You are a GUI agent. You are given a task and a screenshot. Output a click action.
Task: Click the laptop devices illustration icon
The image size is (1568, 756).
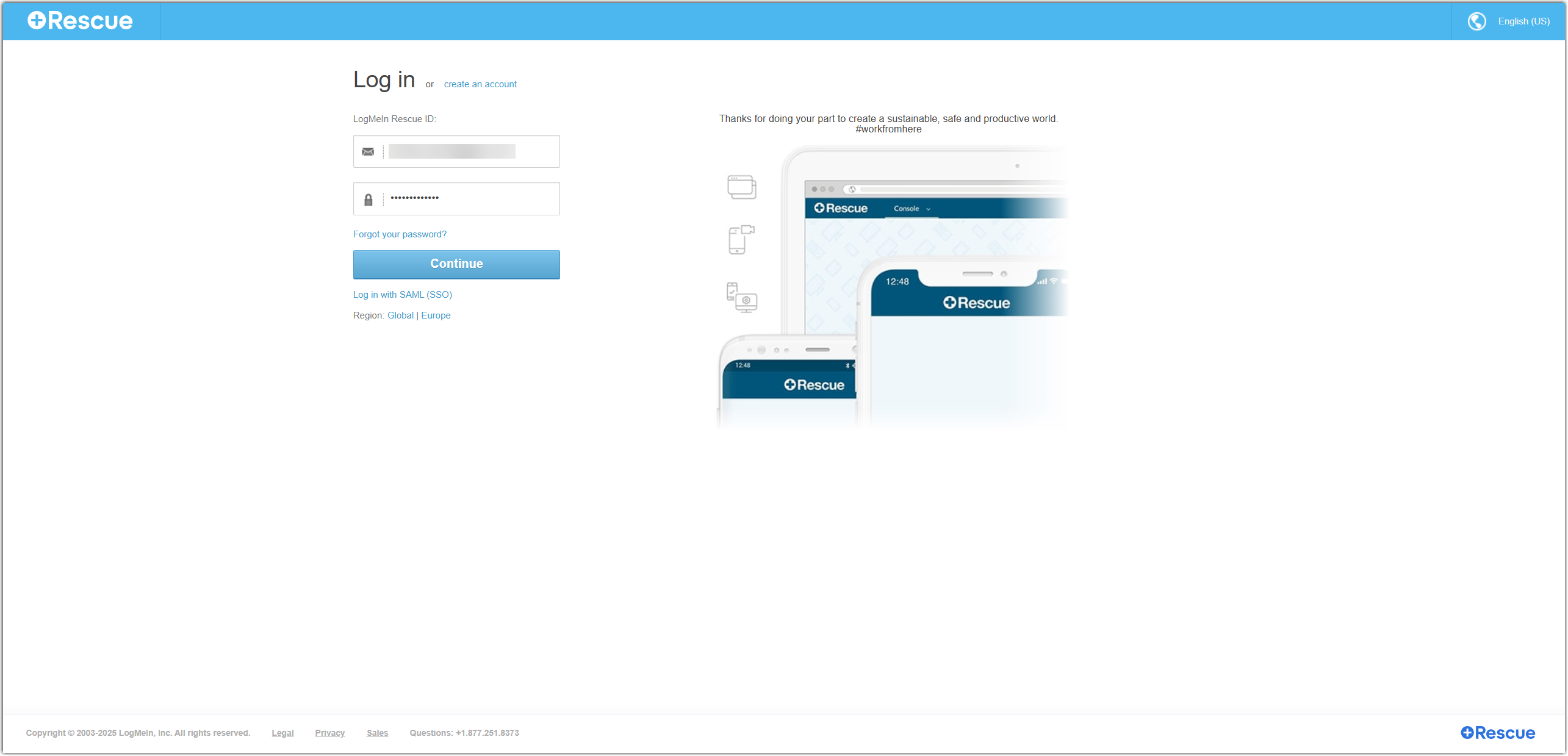741,186
